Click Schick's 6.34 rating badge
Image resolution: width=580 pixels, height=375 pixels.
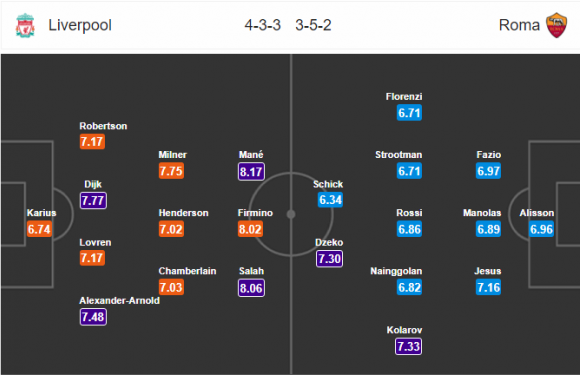pos(330,200)
